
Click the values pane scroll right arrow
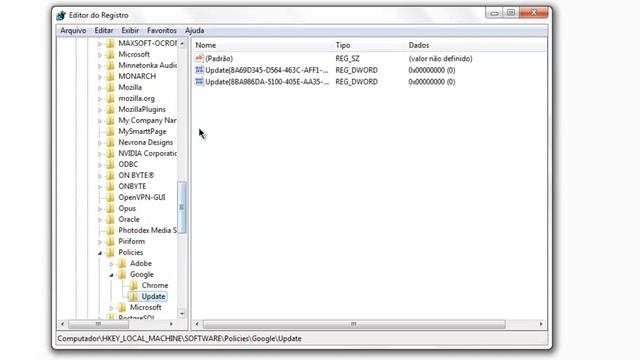(x=541, y=324)
